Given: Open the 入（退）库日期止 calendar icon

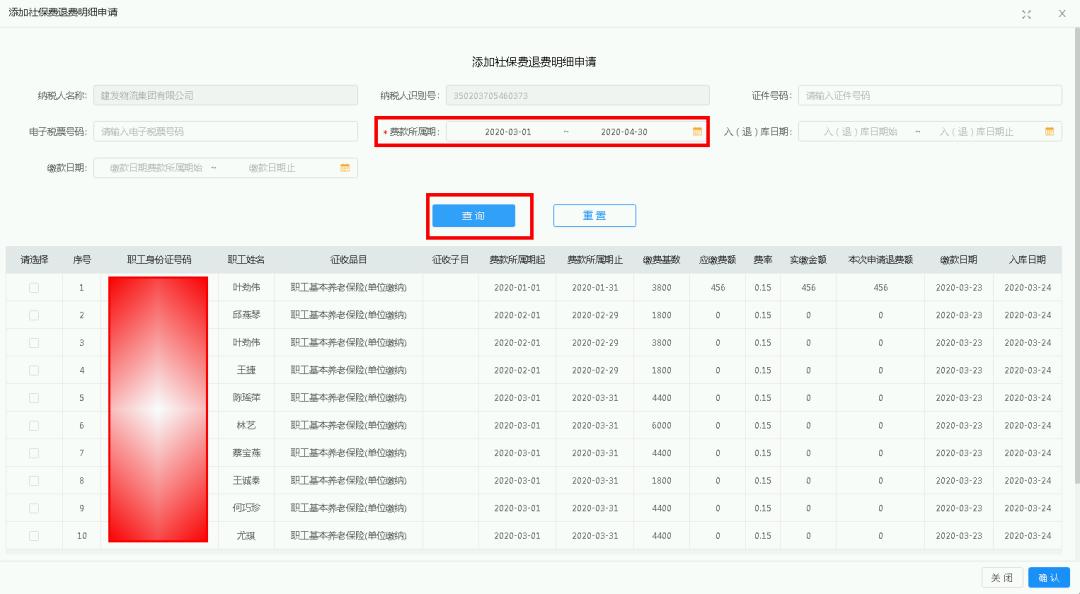Looking at the screenshot, I should click(1047, 131).
